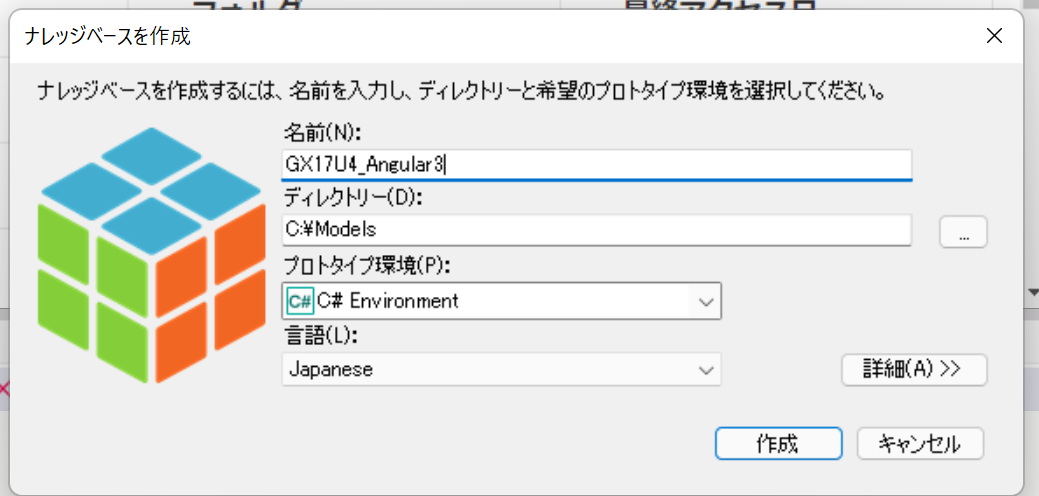Close the ナレッジベースを作成 dialog with X
The image size is (1039, 496).
point(994,36)
